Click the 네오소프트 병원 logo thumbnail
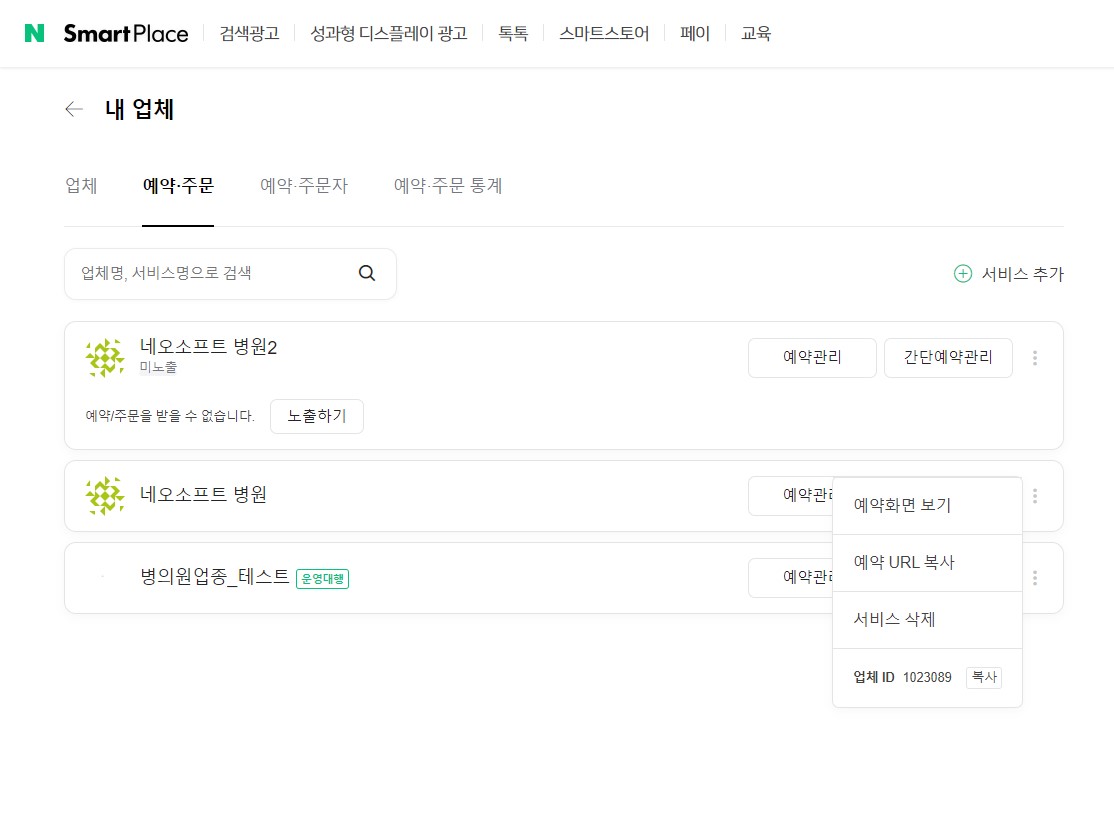 point(105,495)
